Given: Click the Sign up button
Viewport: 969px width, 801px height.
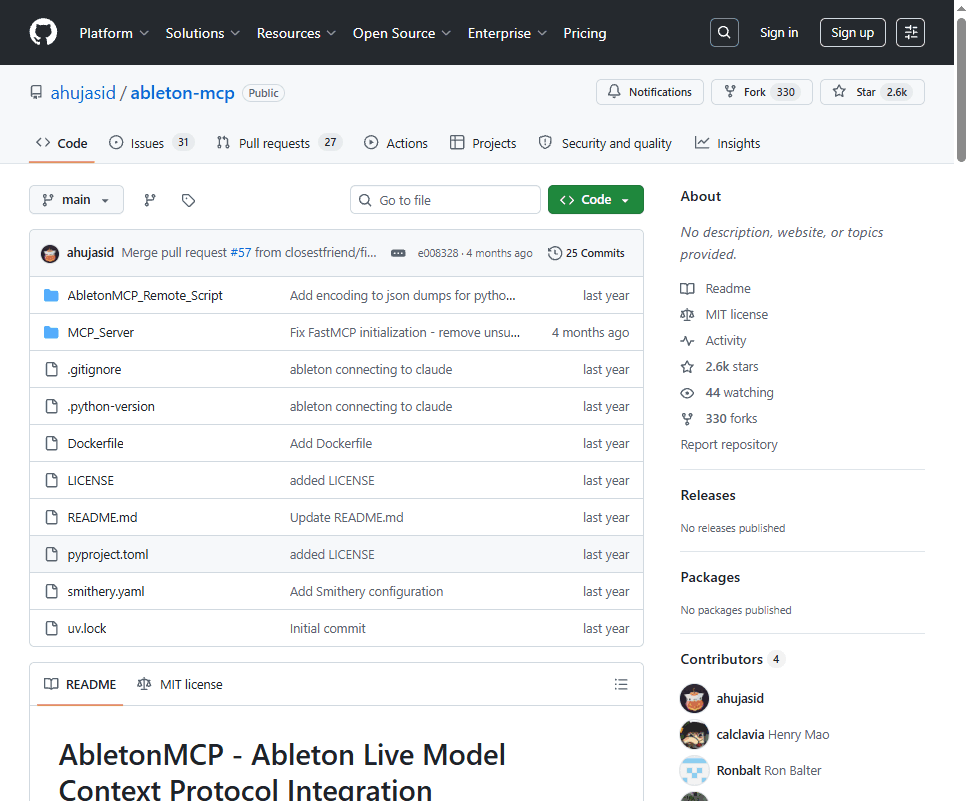Looking at the screenshot, I should coord(852,33).
